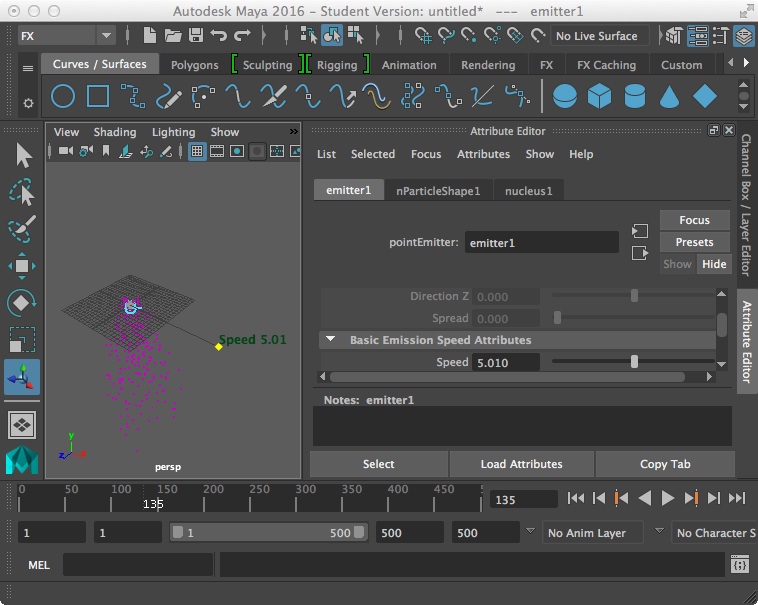Open the FX menu set dropdown
The image size is (758, 605).
click(66, 36)
